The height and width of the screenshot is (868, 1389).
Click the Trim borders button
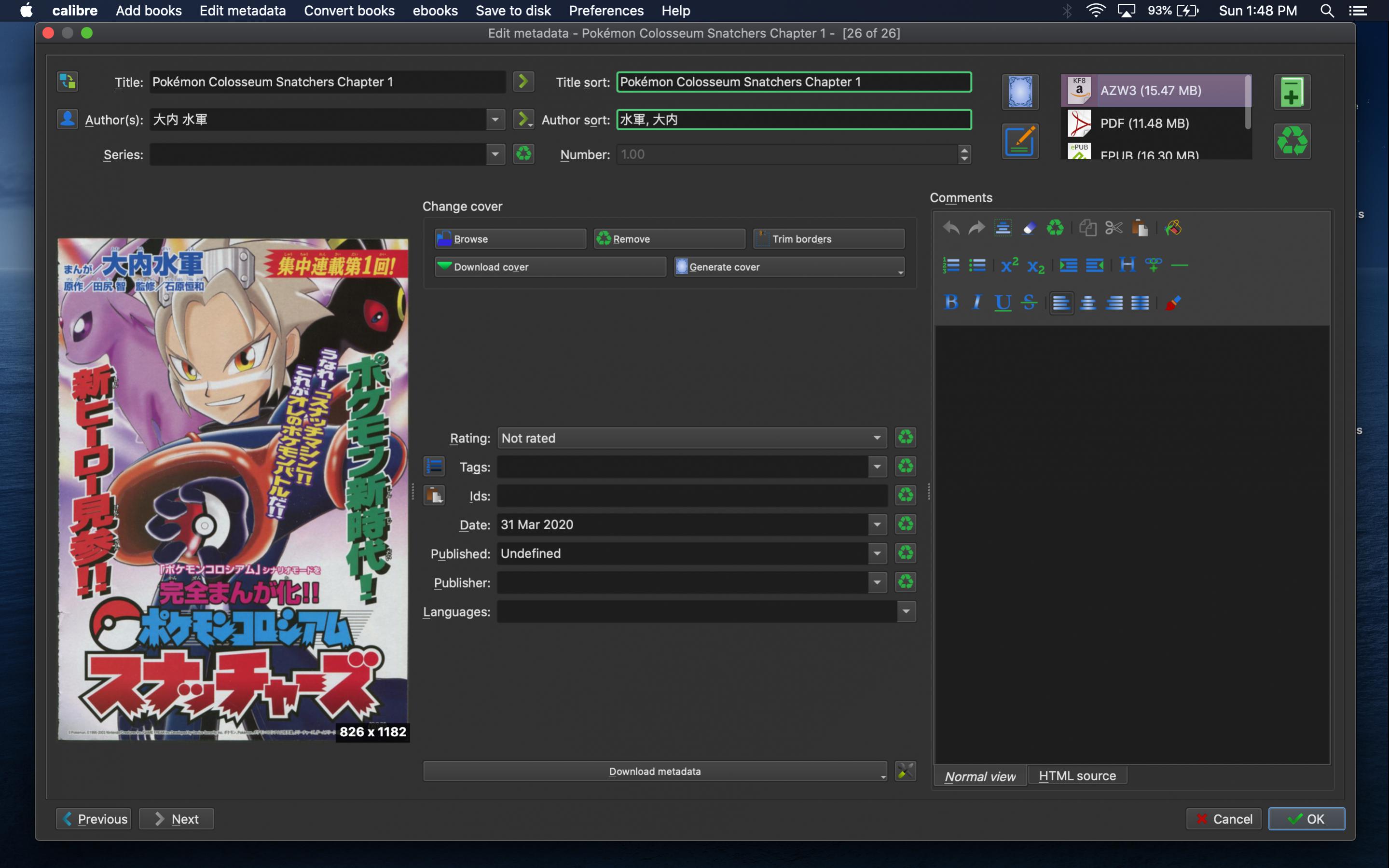pyautogui.click(x=828, y=239)
